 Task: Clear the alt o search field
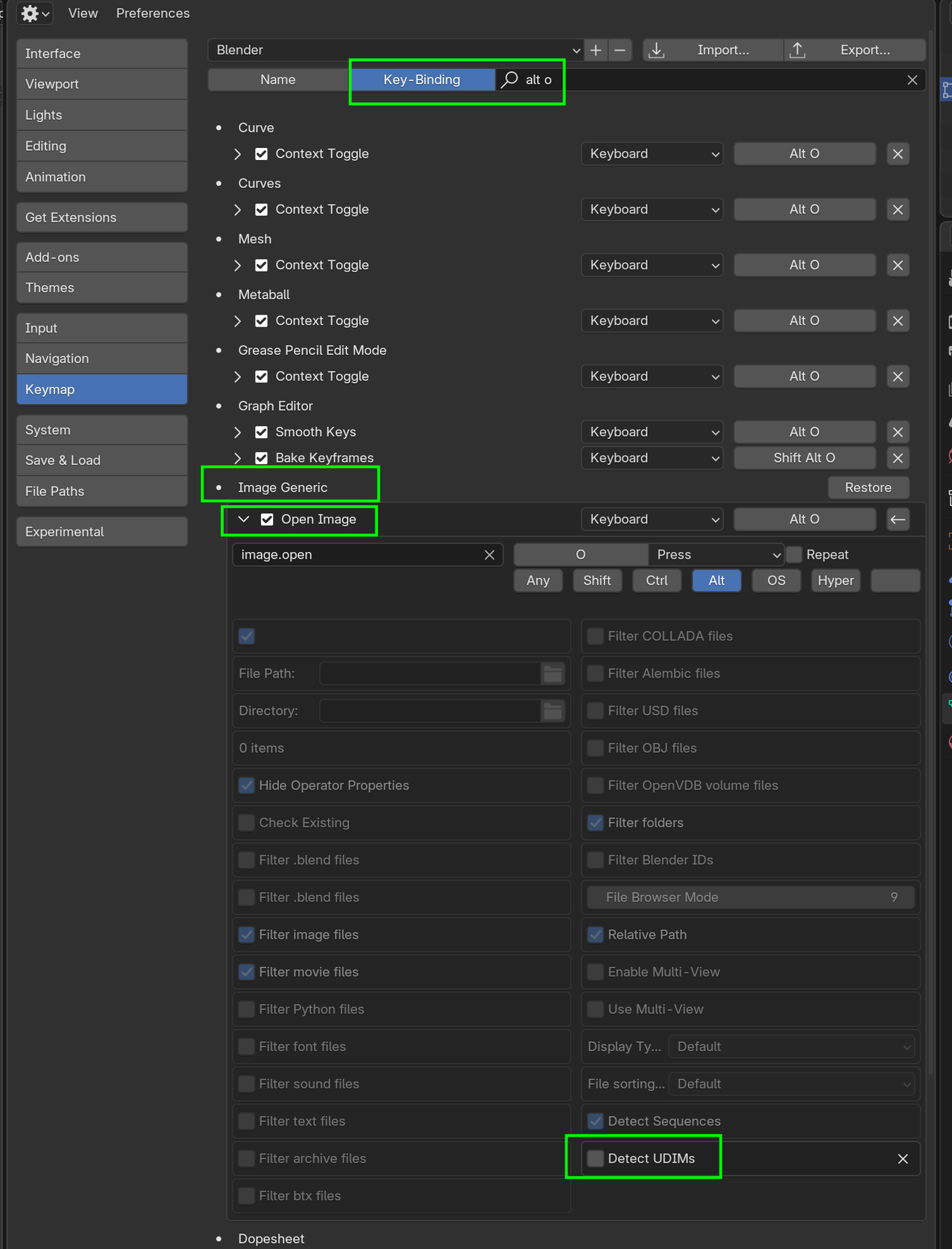[912, 80]
